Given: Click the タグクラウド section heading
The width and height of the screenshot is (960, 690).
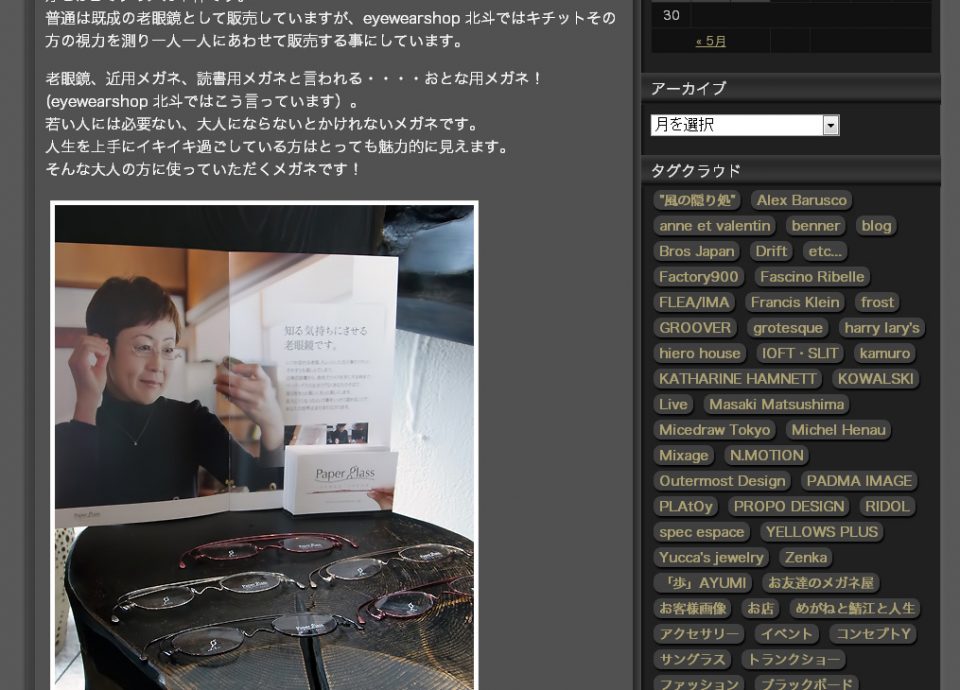Looking at the screenshot, I should (x=696, y=171).
